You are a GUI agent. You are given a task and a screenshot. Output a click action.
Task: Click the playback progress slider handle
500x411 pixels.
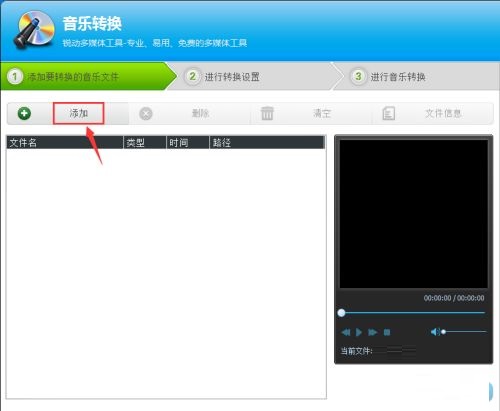pyautogui.click(x=341, y=313)
